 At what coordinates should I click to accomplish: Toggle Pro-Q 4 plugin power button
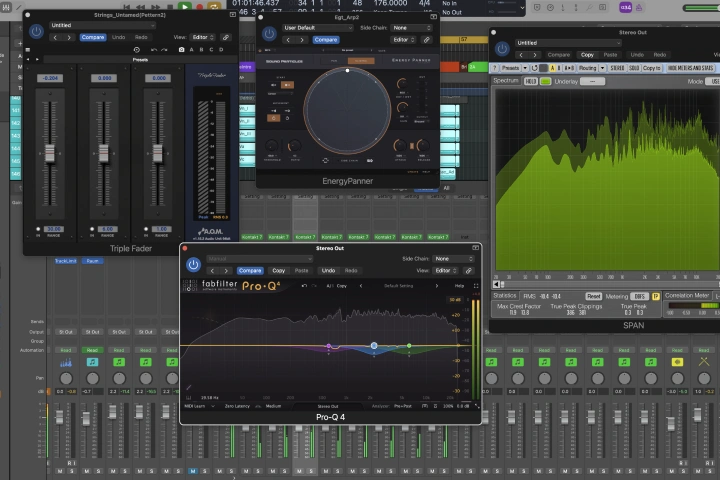pyautogui.click(x=193, y=265)
